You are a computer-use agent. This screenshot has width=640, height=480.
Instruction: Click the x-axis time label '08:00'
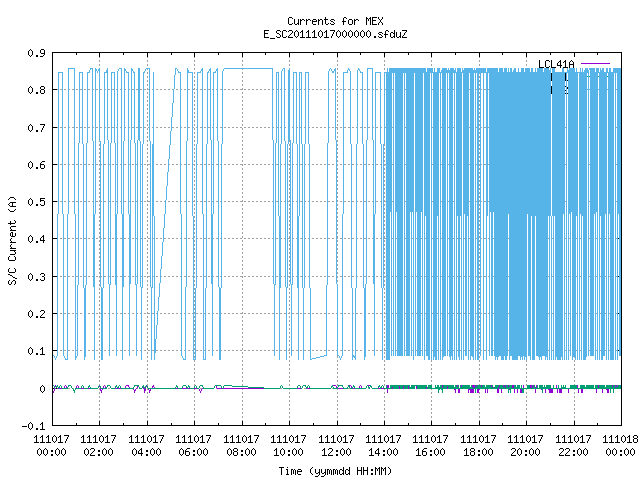[241, 452]
